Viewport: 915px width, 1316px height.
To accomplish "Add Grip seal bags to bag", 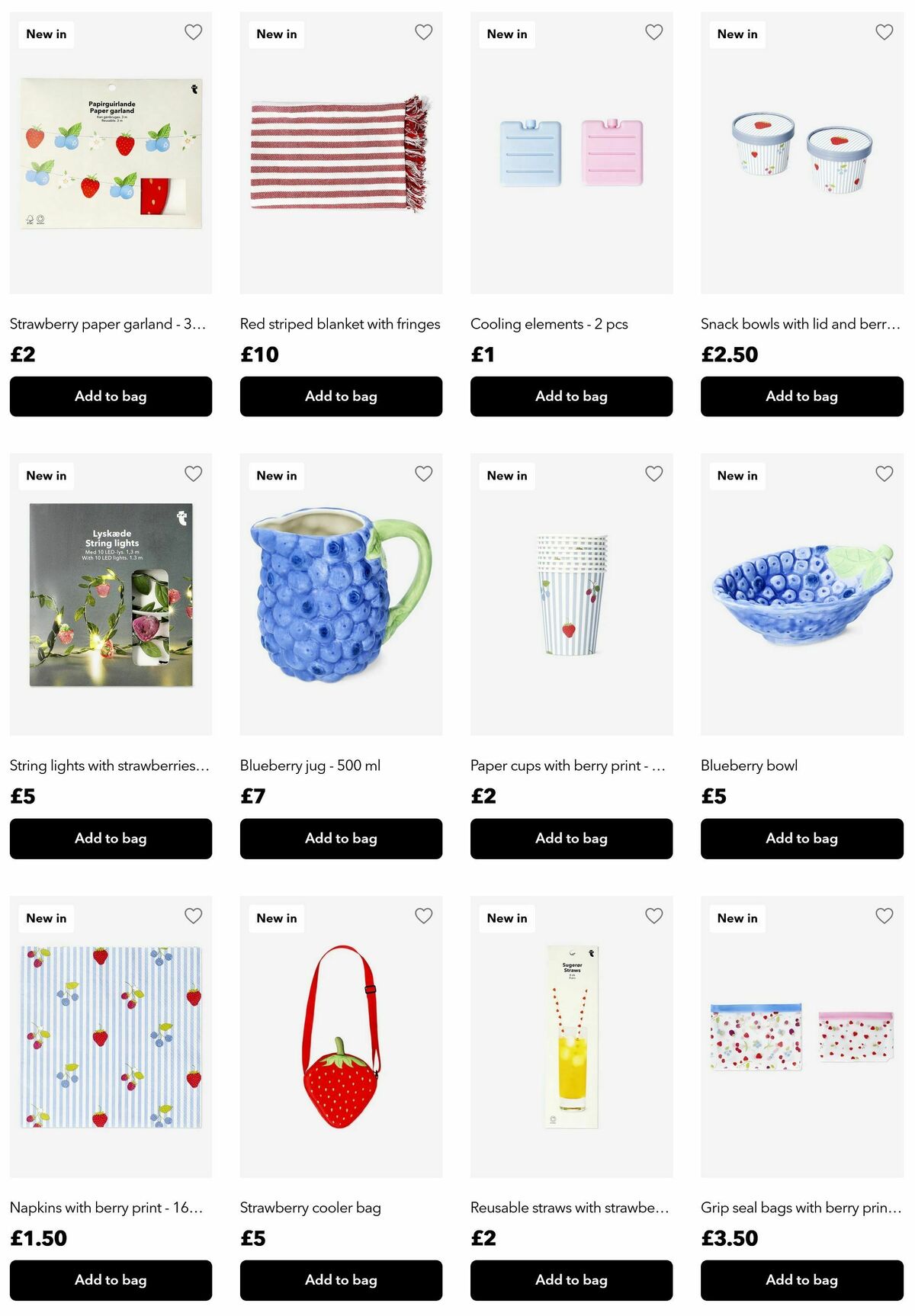I will (802, 1280).
